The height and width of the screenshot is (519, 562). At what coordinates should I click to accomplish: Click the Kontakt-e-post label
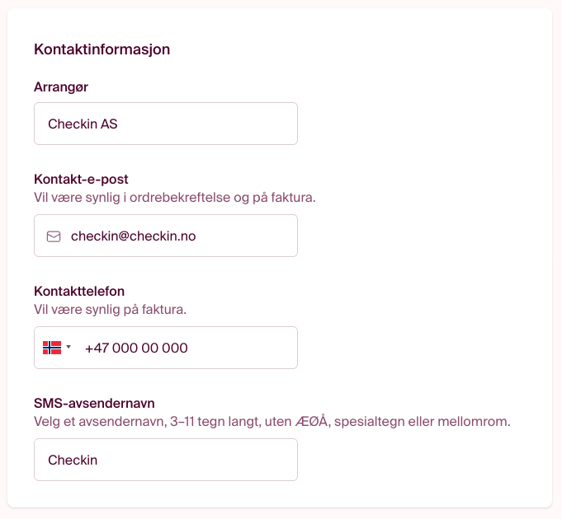coord(81,179)
